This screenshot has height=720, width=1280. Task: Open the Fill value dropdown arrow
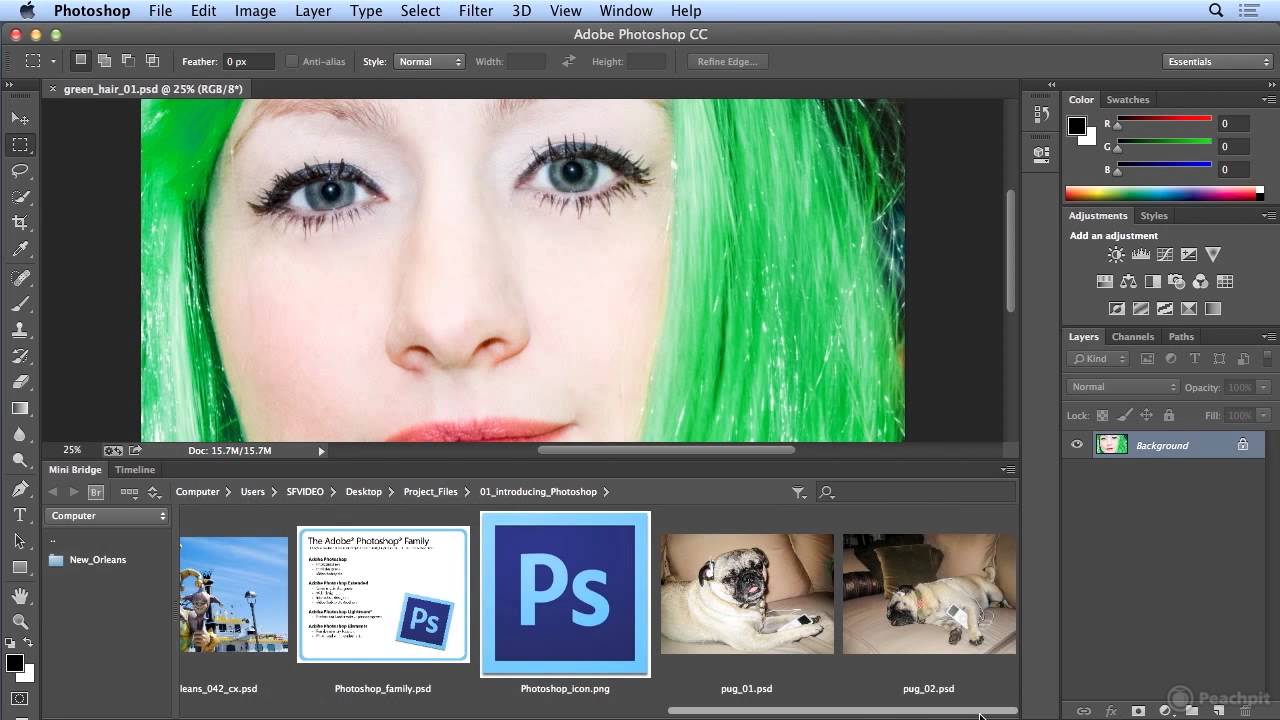(1264, 415)
